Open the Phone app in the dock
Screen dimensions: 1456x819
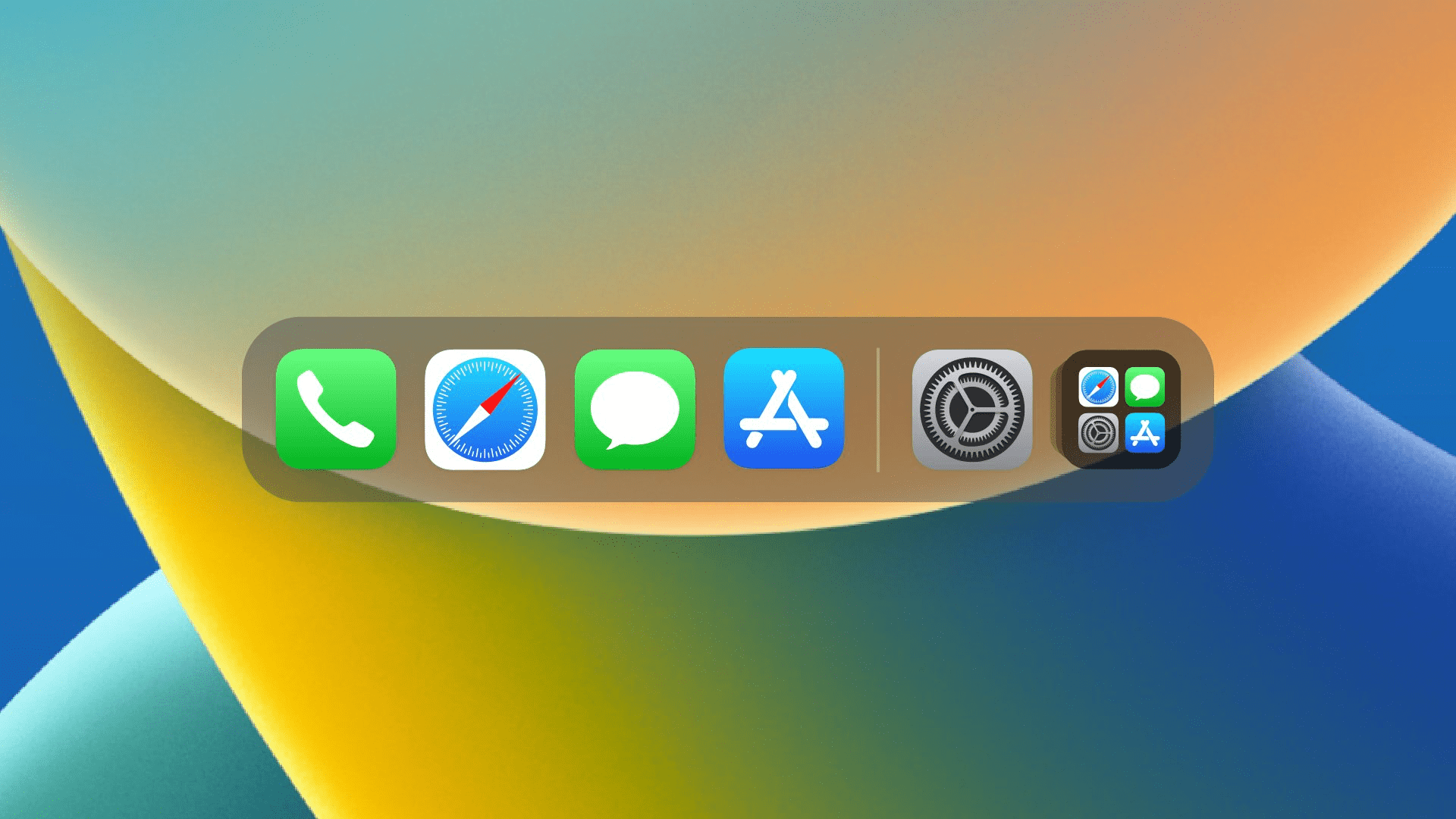pyautogui.click(x=336, y=409)
